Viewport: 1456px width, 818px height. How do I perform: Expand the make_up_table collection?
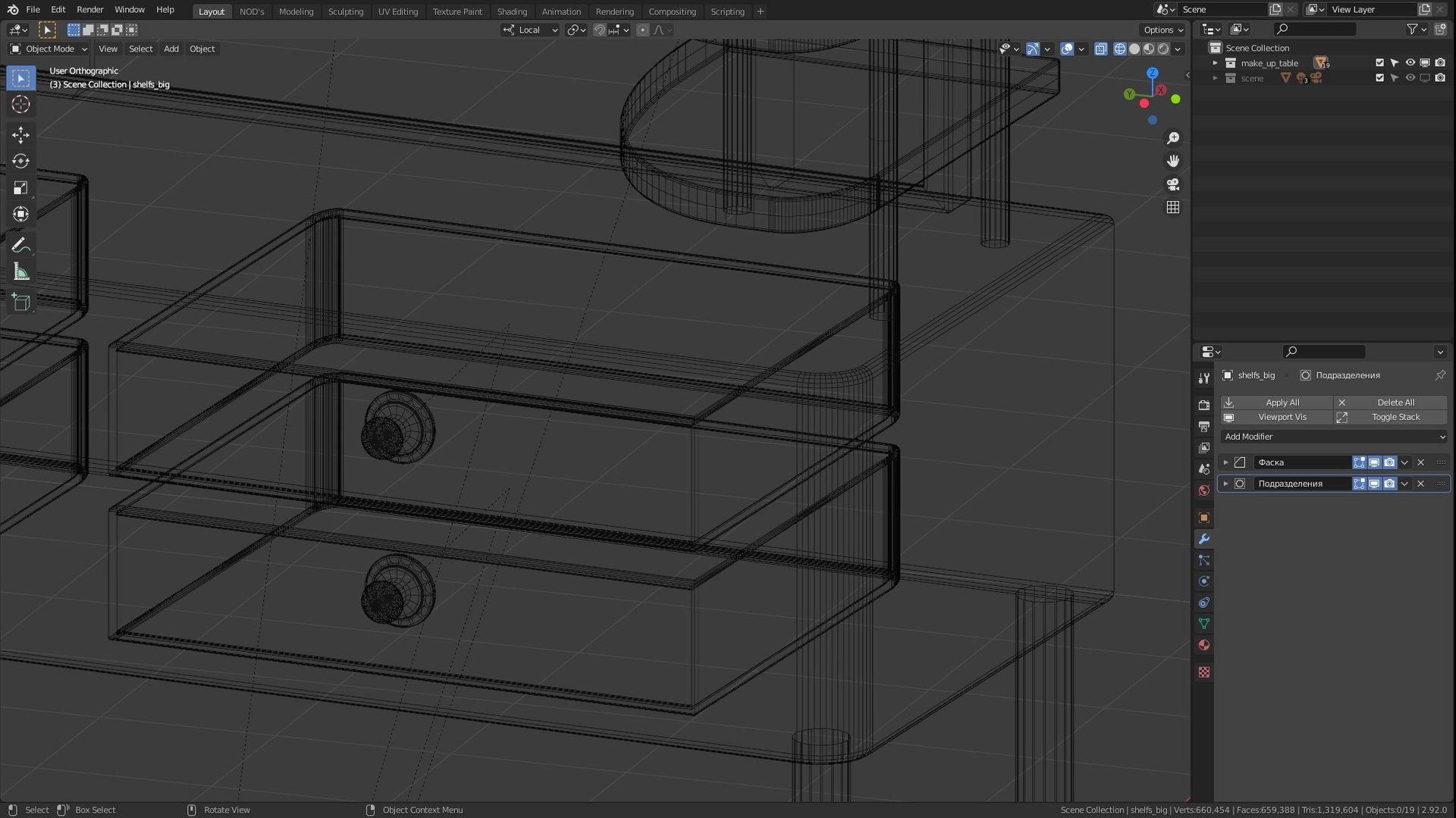pyautogui.click(x=1215, y=63)
